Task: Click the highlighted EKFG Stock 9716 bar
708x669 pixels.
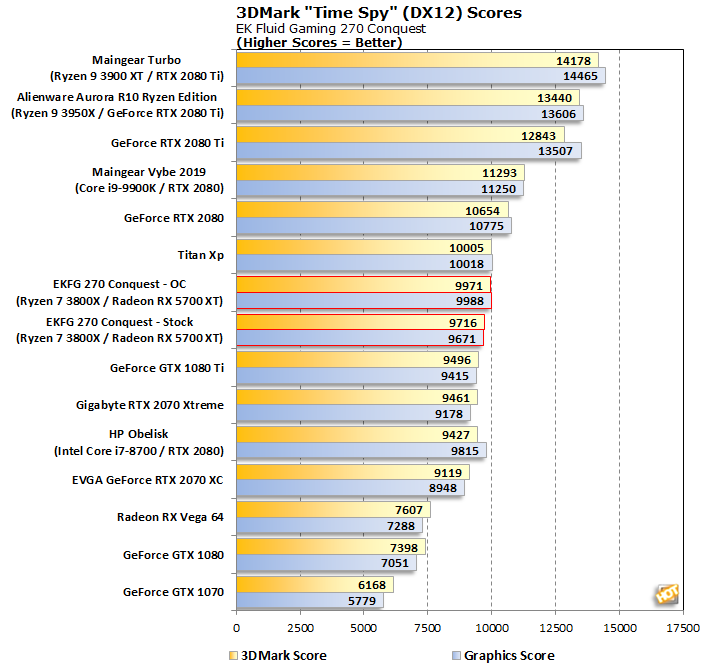Action: click(360, 323)
